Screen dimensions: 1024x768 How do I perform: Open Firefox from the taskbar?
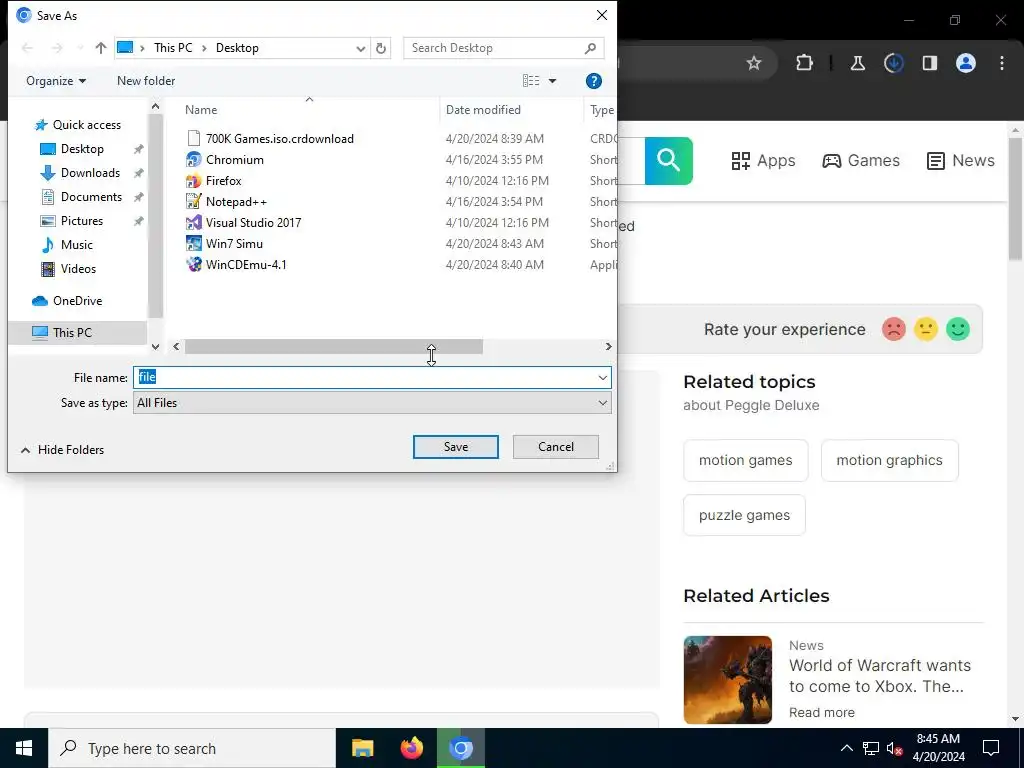(x=411, y=748)
